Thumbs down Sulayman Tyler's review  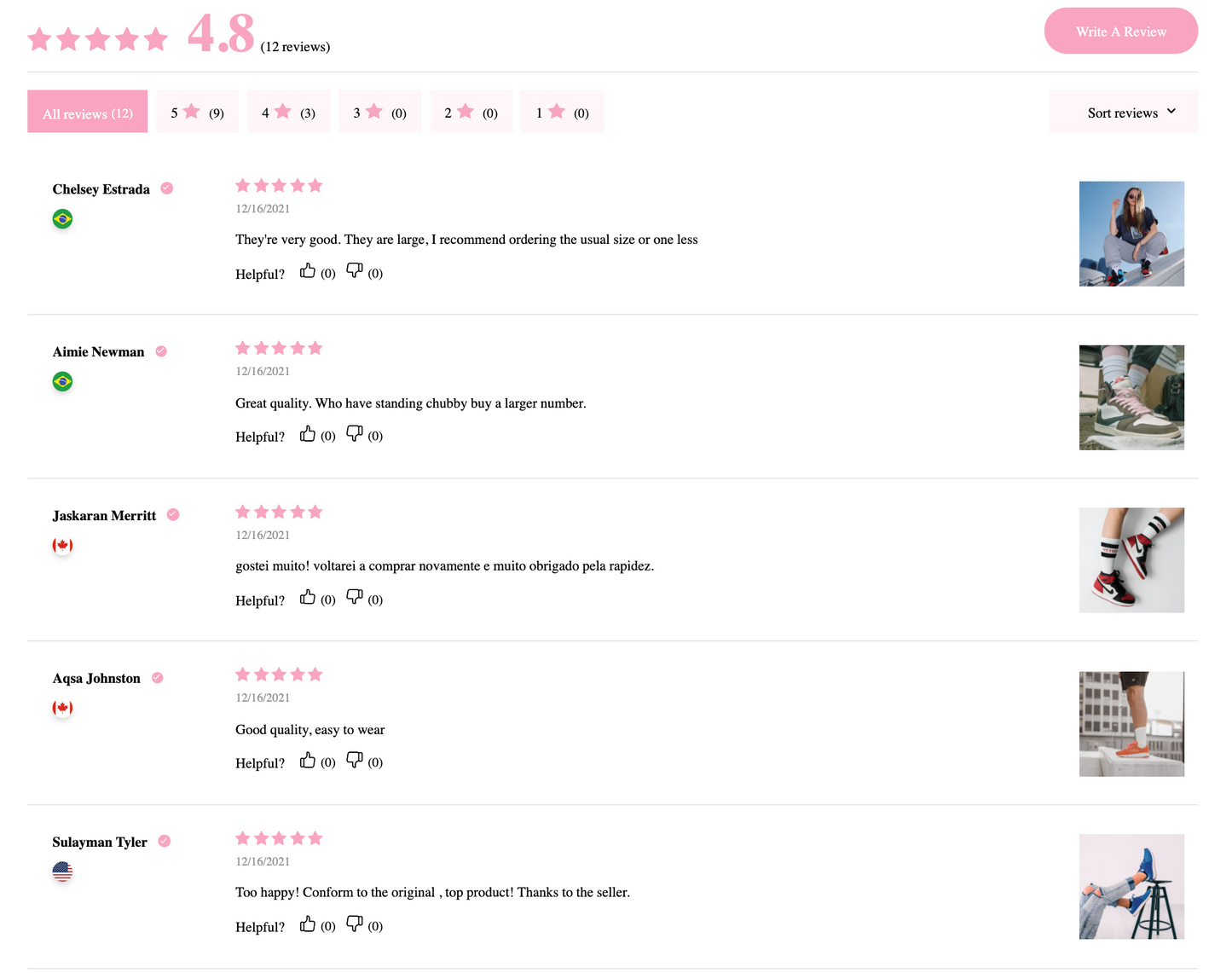[x=355, y=924]
